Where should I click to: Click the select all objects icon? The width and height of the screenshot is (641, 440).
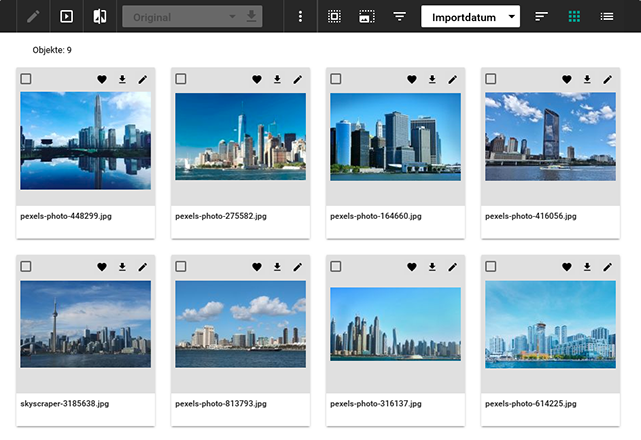335,16
